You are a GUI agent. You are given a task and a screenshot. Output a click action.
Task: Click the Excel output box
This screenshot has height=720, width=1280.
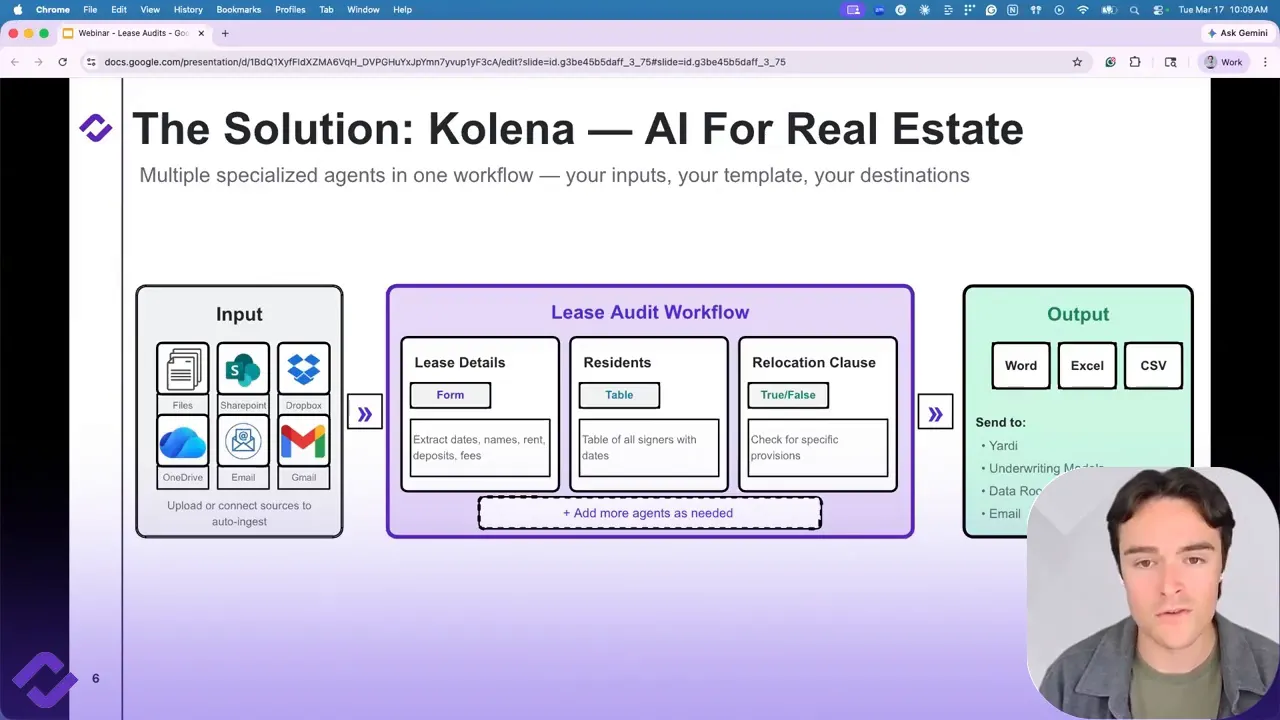1087,366
